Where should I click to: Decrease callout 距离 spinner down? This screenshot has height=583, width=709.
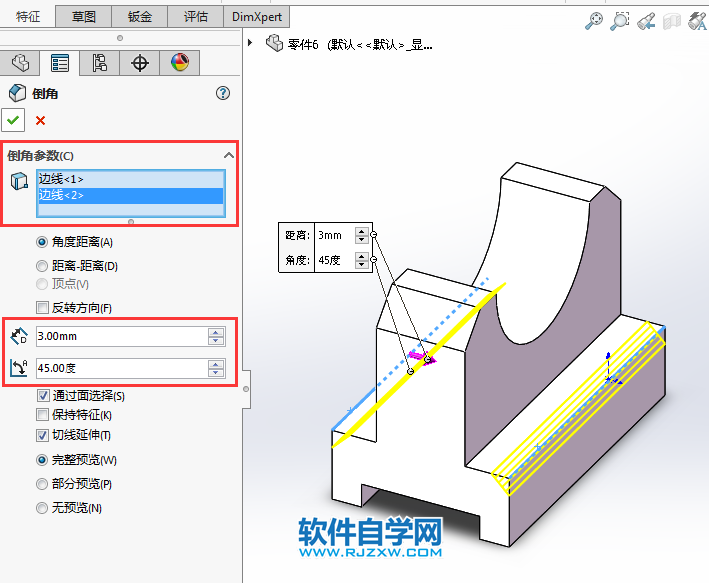[x=361, y=239]
